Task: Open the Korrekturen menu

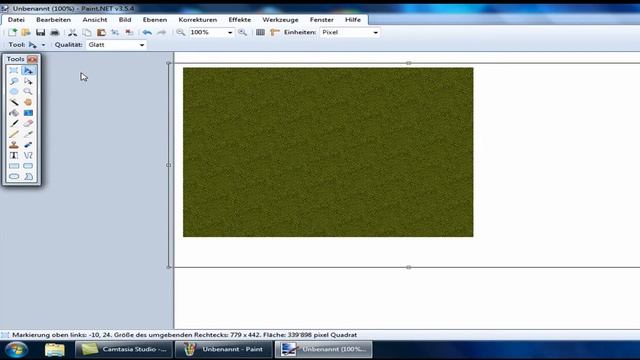Action: tap(198, 20)
